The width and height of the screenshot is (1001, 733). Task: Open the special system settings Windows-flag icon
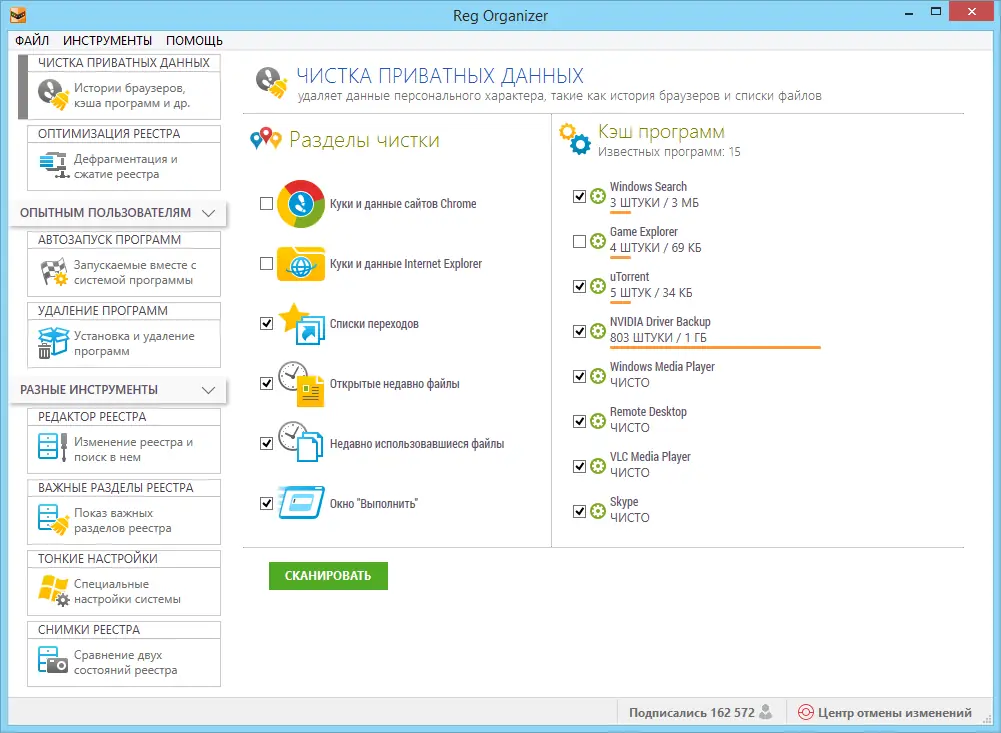[54, 591]
